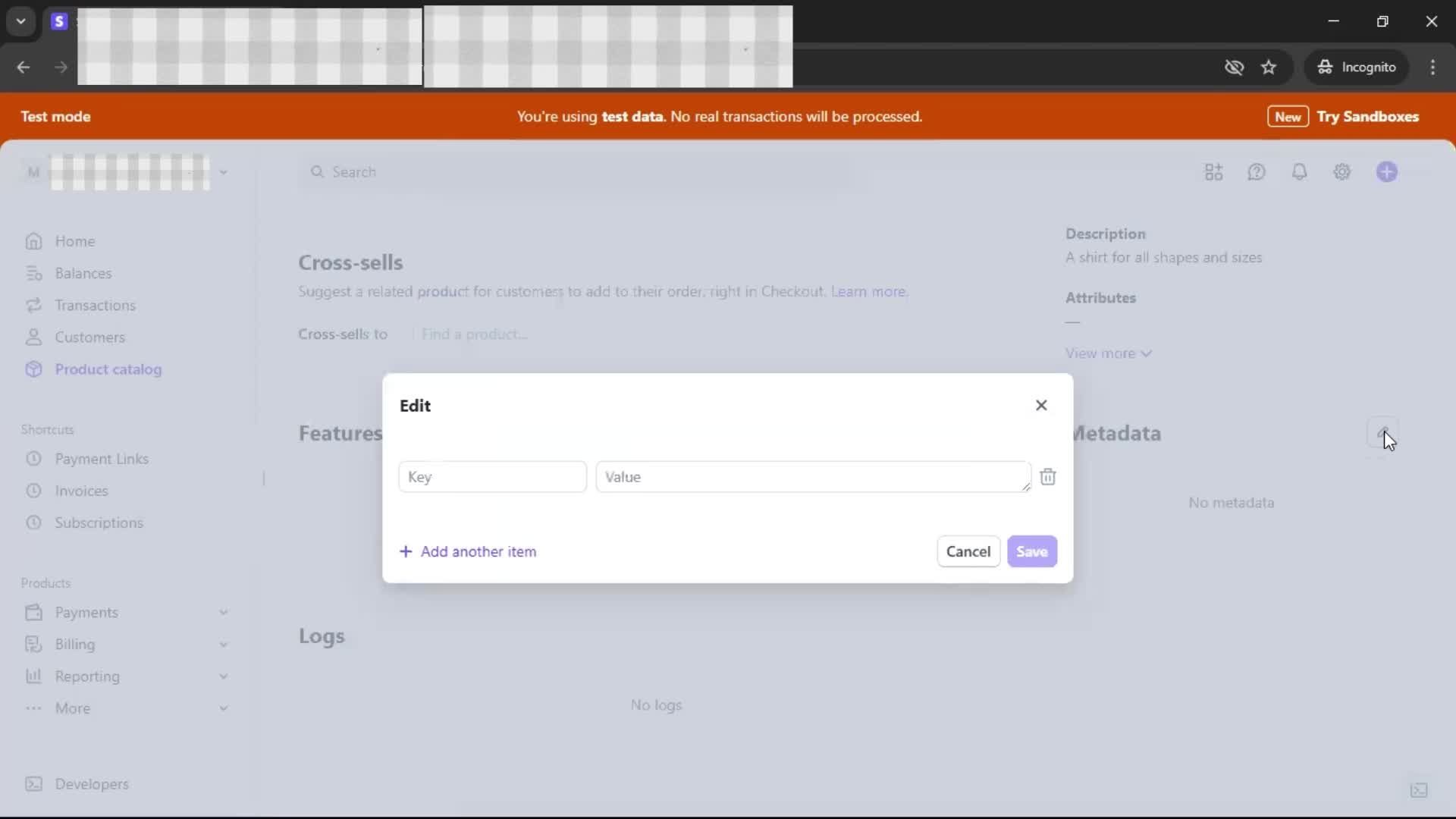Click Add another item link
The width and height of the screenshot is (1456, 819).
468,552
